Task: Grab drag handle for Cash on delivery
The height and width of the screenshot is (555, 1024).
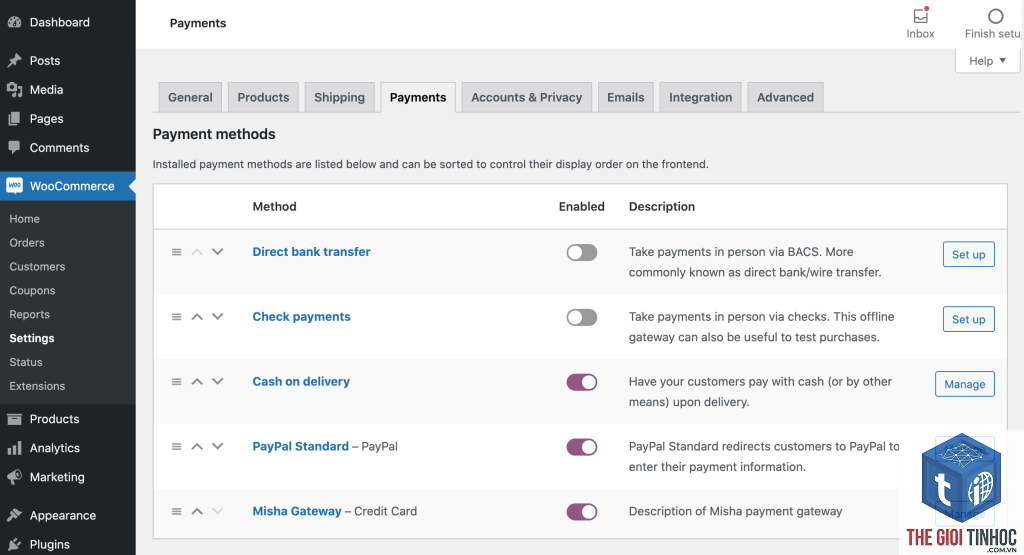Action: click(x=176, y=381)
